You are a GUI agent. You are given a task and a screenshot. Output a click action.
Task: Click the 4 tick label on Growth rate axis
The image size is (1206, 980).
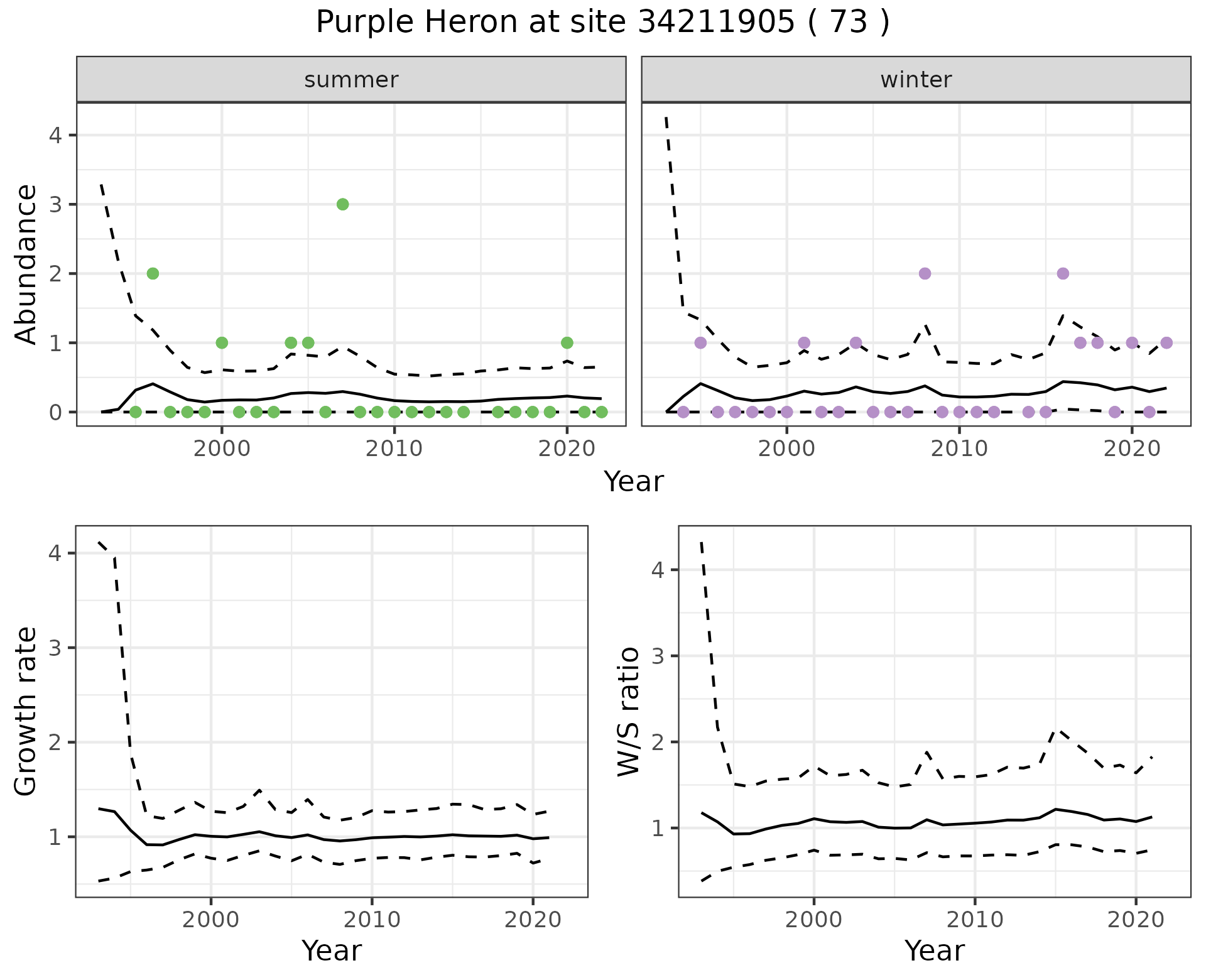pyautogui.click(x=55, y=553)
